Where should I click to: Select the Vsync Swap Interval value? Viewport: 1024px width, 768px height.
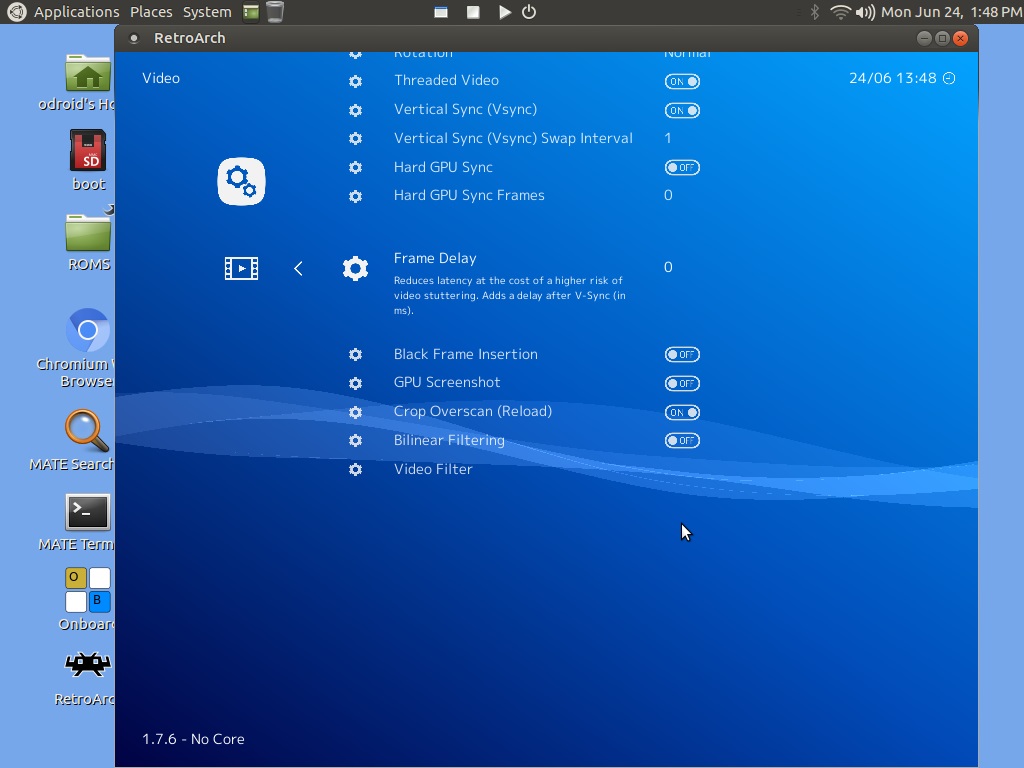668,138
